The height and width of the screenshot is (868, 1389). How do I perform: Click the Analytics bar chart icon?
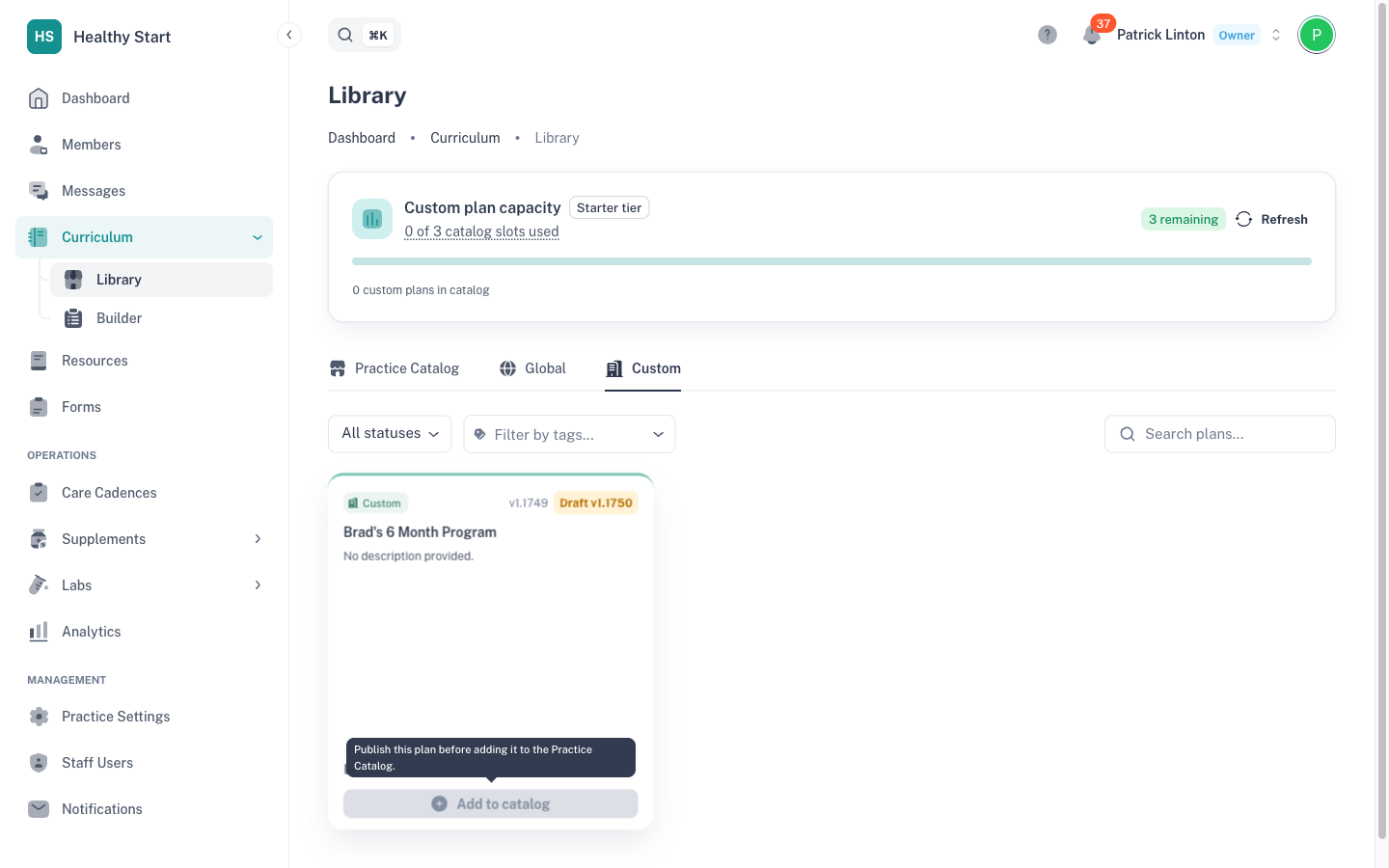(x=39, y=632)
